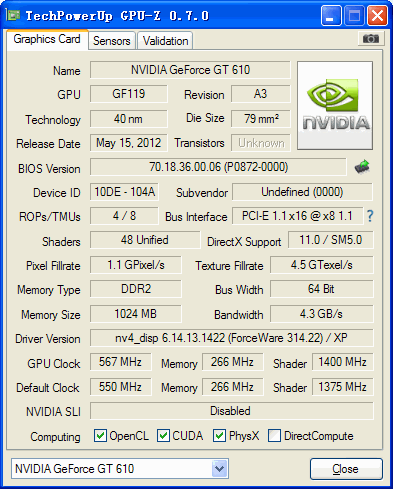The height and width of the screenshot is (489, 393).
Task: Click the GPU Clock field 567 MHz
Action: (121, 362)
